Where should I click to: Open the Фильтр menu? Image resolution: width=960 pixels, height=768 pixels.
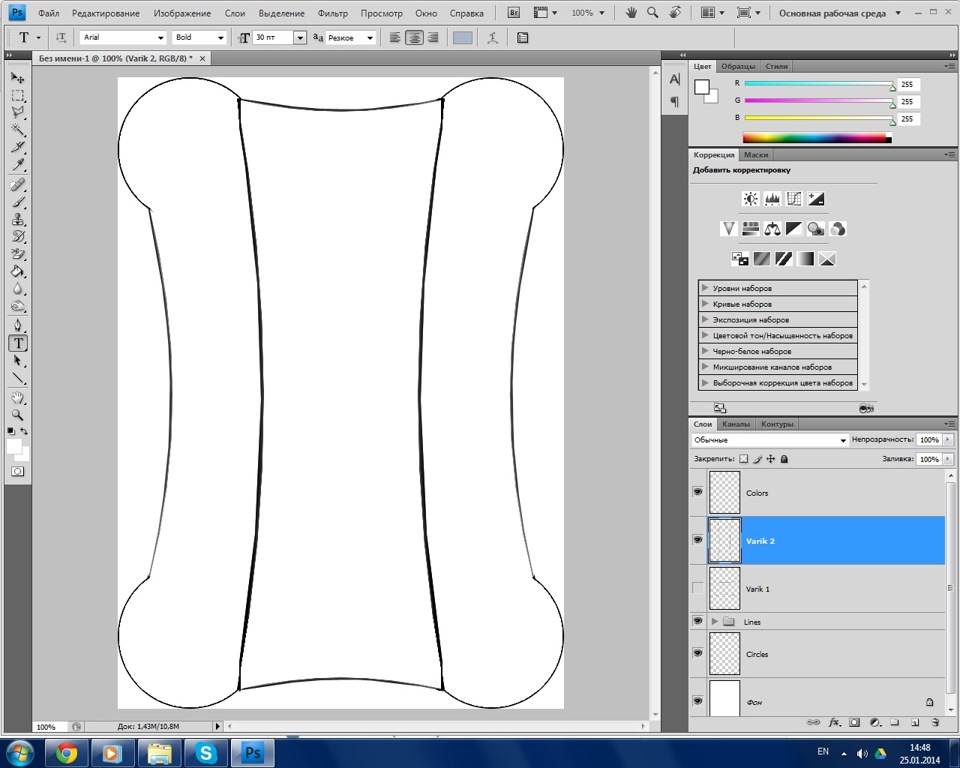pyautogui.click(x=332, y=14)
